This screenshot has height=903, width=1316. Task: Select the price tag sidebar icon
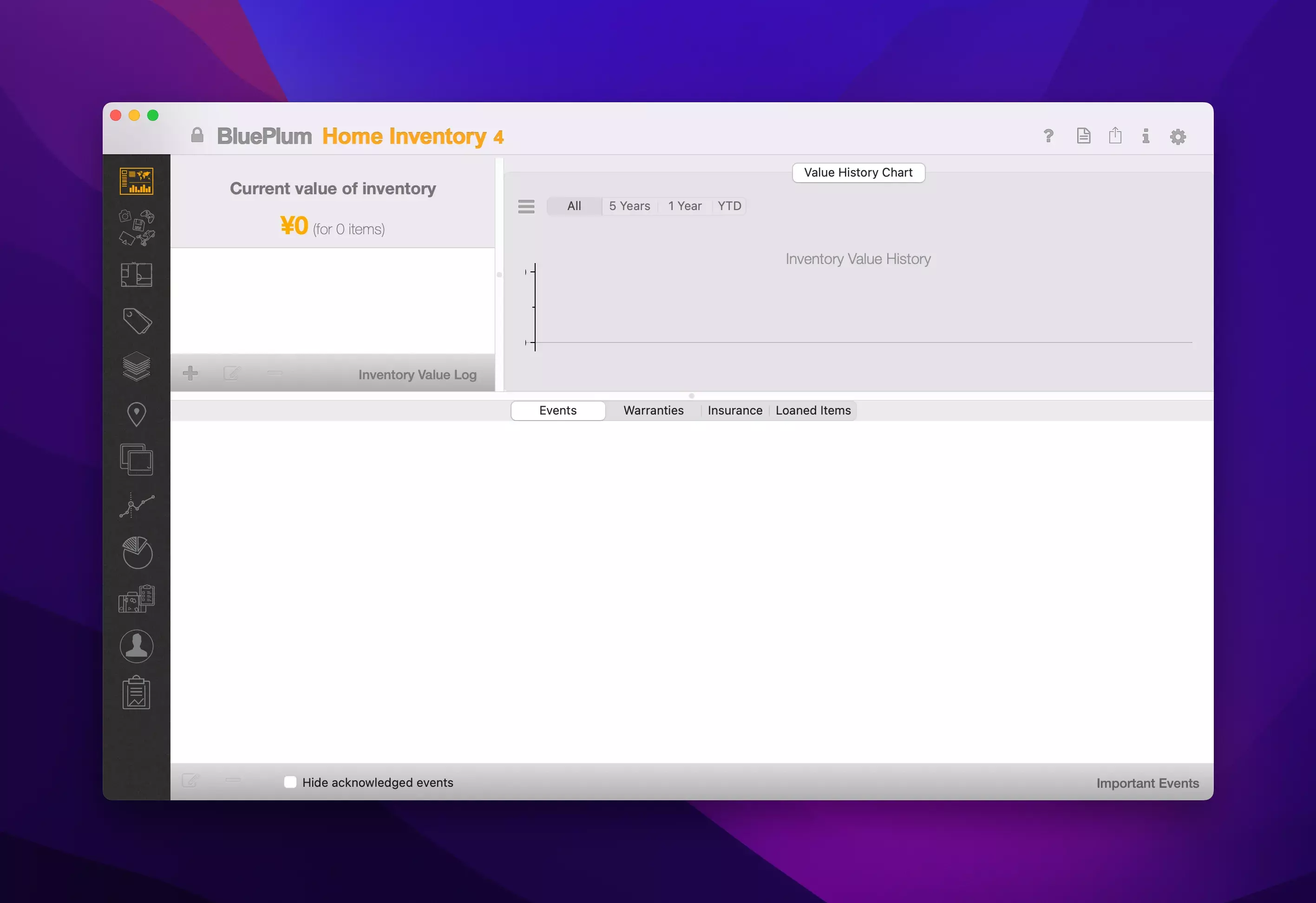coord(137,321)
